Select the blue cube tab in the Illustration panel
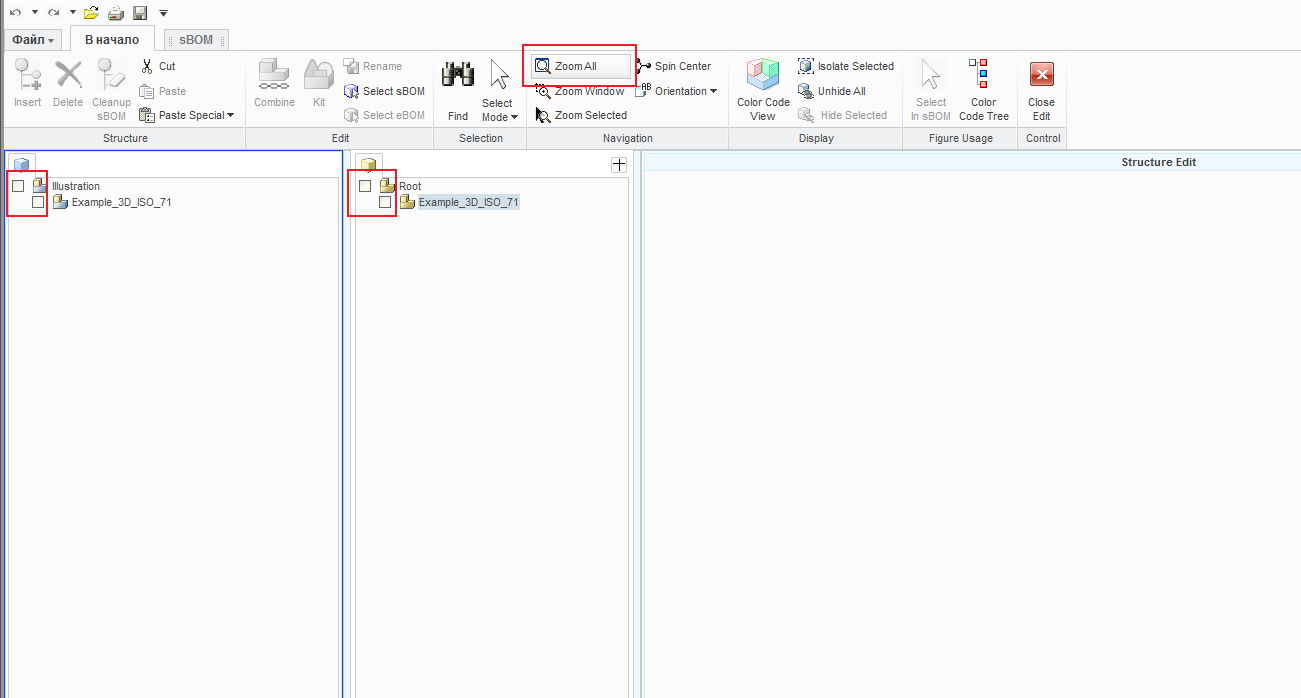This screenshot has width=1301, height=698. [22, 164]
